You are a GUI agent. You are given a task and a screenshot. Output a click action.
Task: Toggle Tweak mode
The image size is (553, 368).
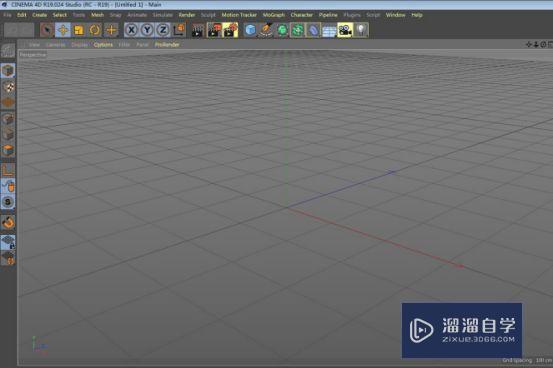[x=8, y=186]
